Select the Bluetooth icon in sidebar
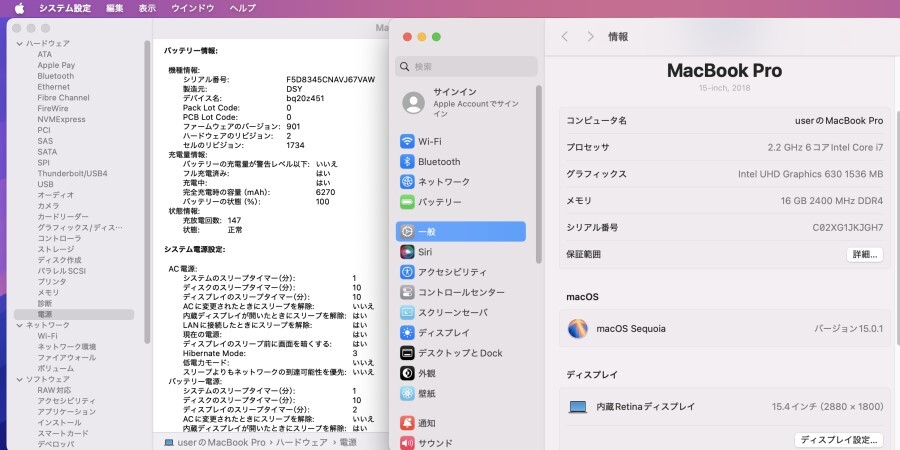The width and height of the screenshot is (900, 450). [x=407, y=161]
